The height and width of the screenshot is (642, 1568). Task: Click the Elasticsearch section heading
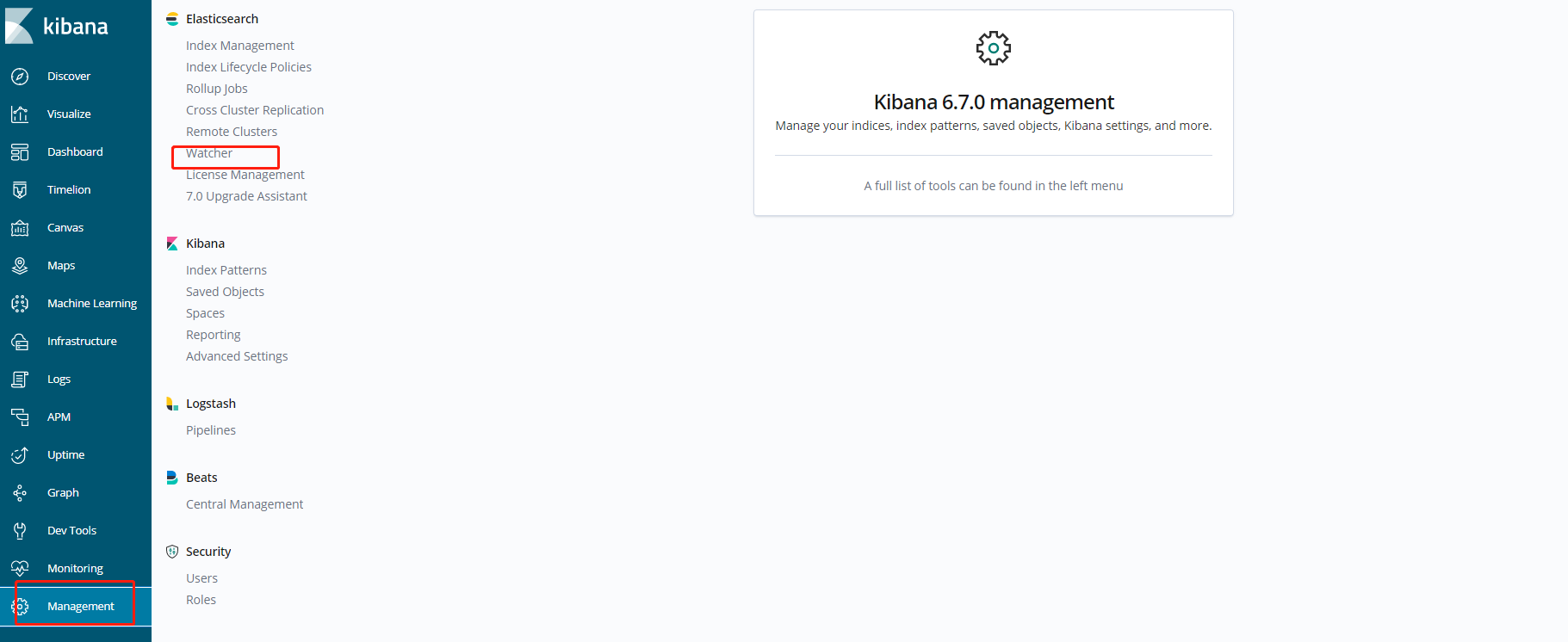[222, 19]
